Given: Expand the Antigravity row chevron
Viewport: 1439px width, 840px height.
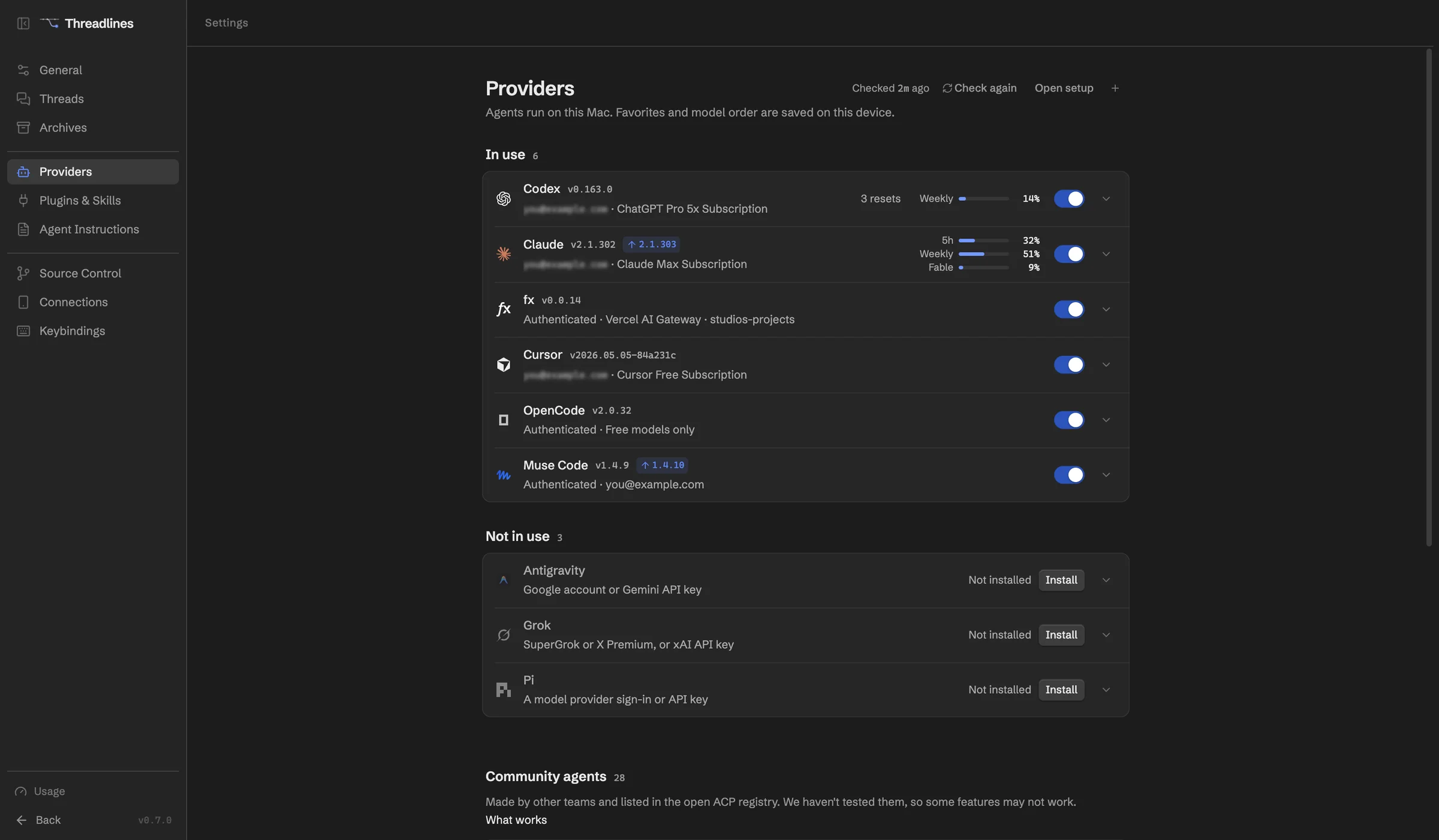Looking at the screenshot, I should 1106,580.
